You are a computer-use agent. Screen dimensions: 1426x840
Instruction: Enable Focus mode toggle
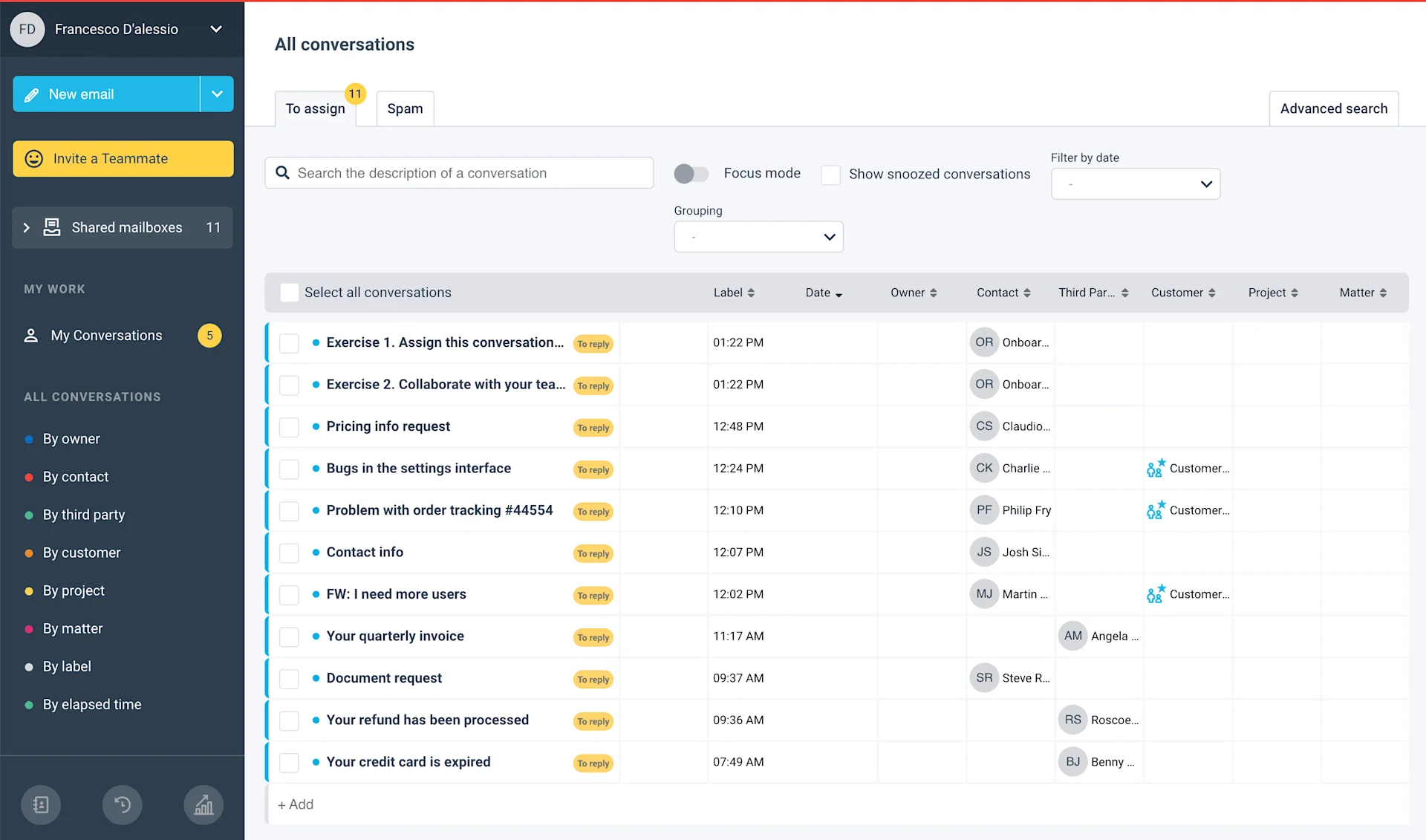691,173
